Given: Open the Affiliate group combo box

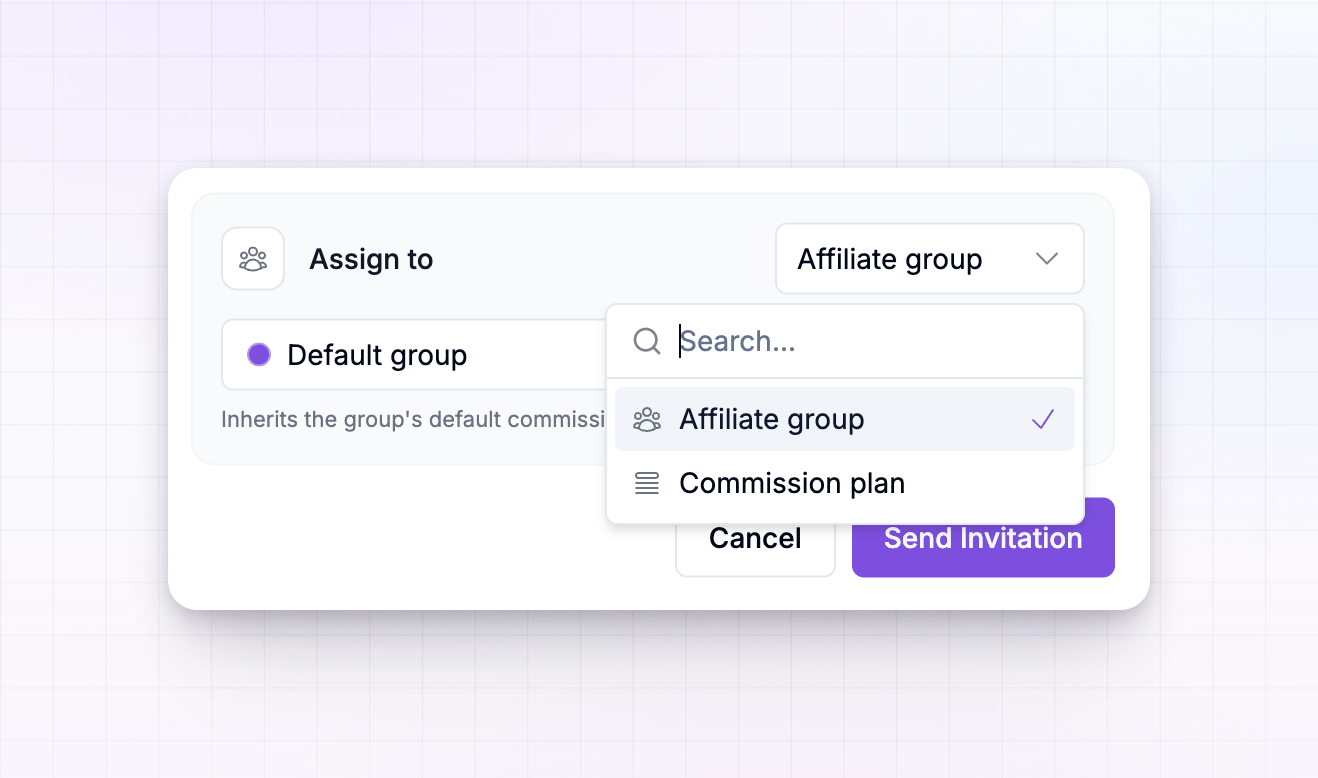Looking at the screenshot, I should click(930, 259).
